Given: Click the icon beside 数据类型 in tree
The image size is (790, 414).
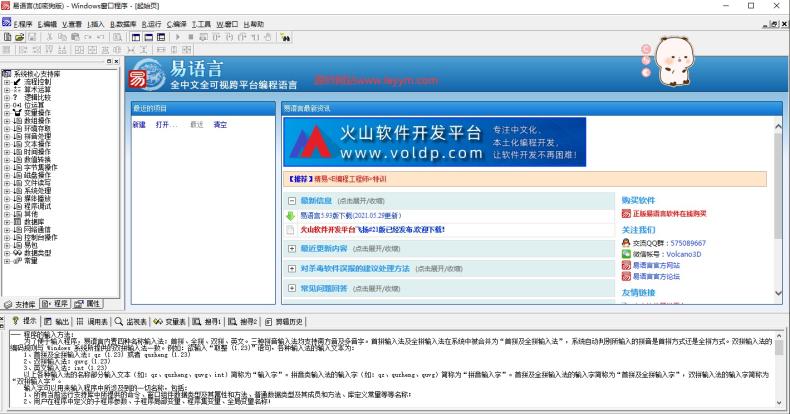Looking at the screenshot, I should pyautogui.click(x=17, y=253).
